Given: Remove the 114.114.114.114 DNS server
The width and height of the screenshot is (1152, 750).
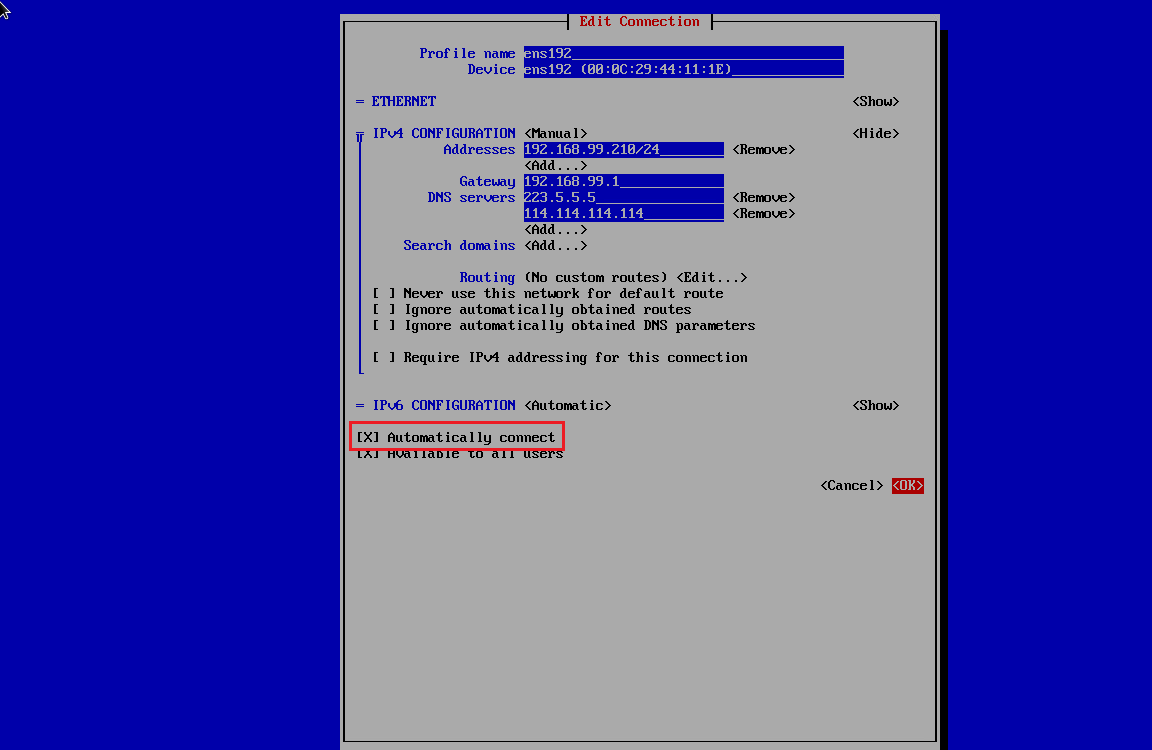Looking at the screenshot, I should pos(763,213).
